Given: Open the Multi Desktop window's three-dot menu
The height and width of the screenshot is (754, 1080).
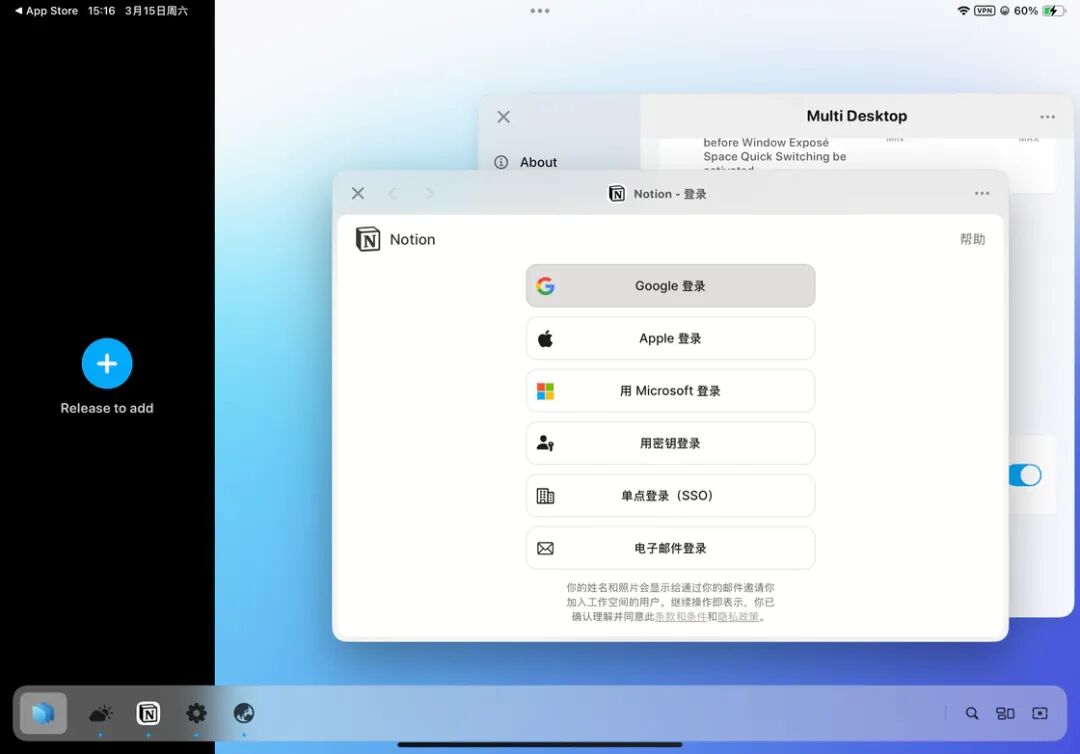Looking at the screenshot, I should click(x=1048, y=117).
